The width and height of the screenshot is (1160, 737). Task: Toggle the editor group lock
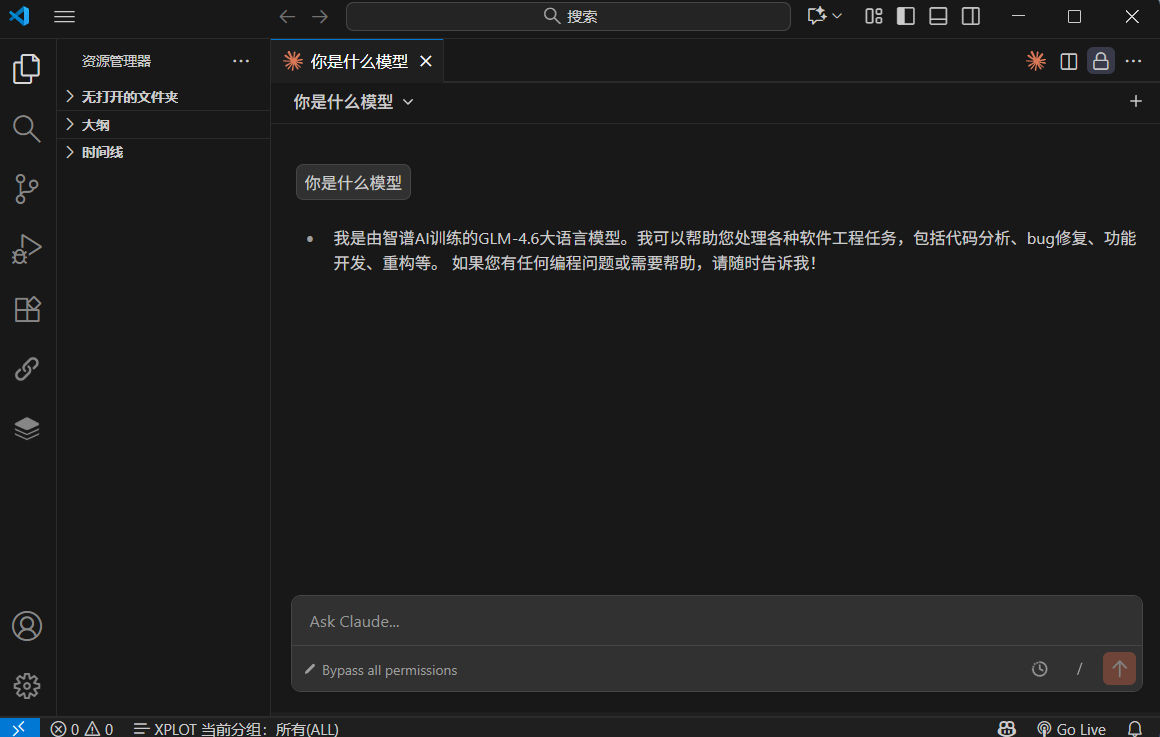point(1100,61)
